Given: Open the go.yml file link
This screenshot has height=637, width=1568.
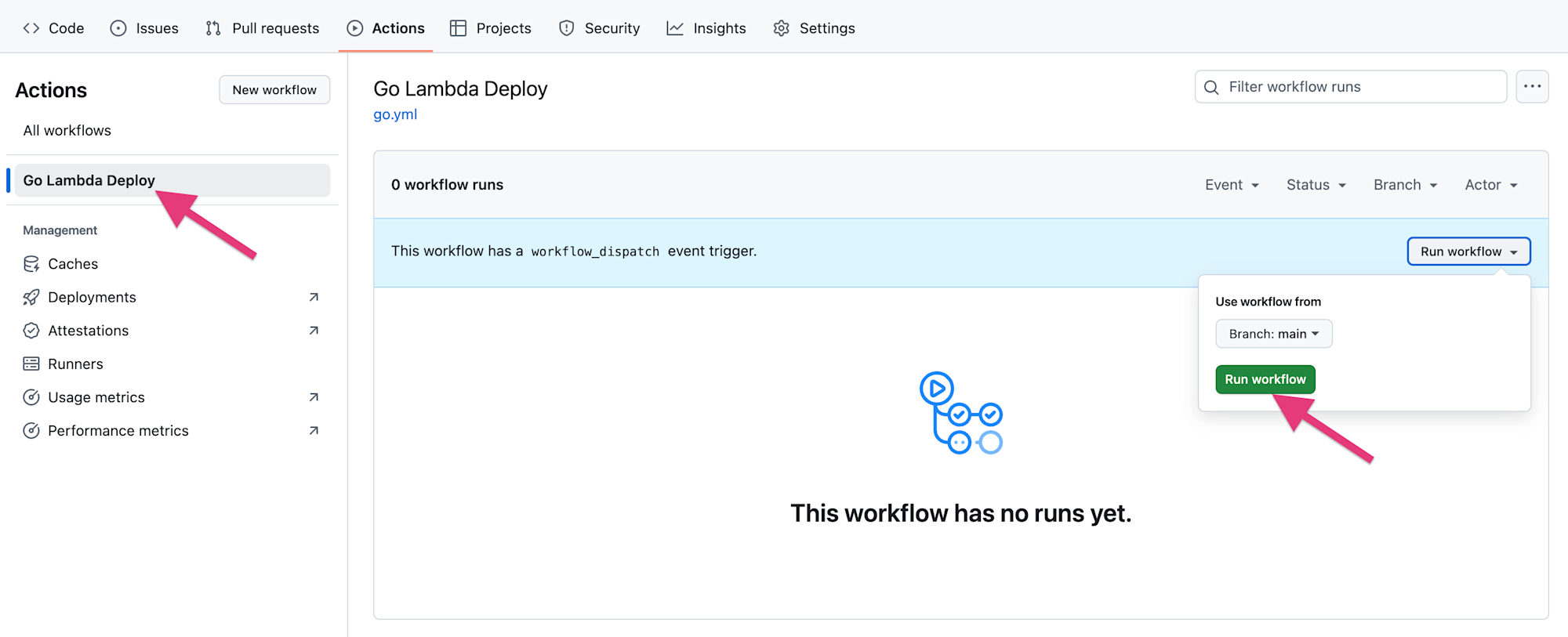Looking at the screenshot, I should point(395,114).
